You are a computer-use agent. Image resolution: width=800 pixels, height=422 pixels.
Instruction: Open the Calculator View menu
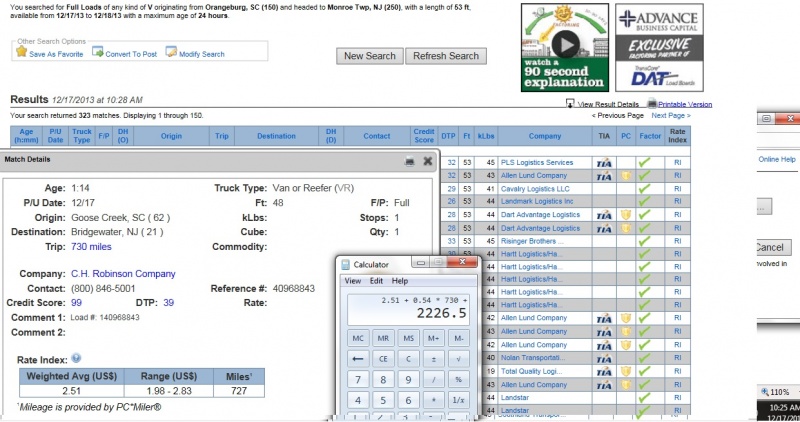(353, 281)
